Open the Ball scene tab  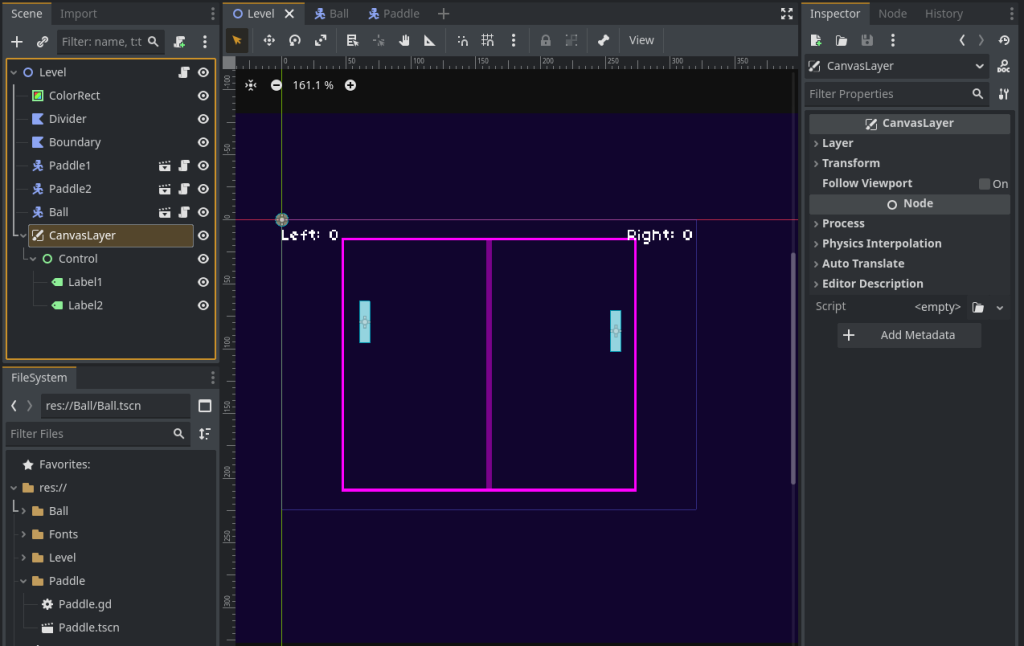tap(331, 14)
